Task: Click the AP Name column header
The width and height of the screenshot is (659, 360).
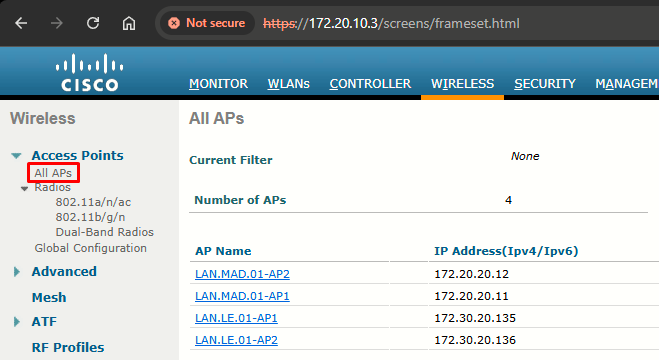Action: (x=223, y=251)
